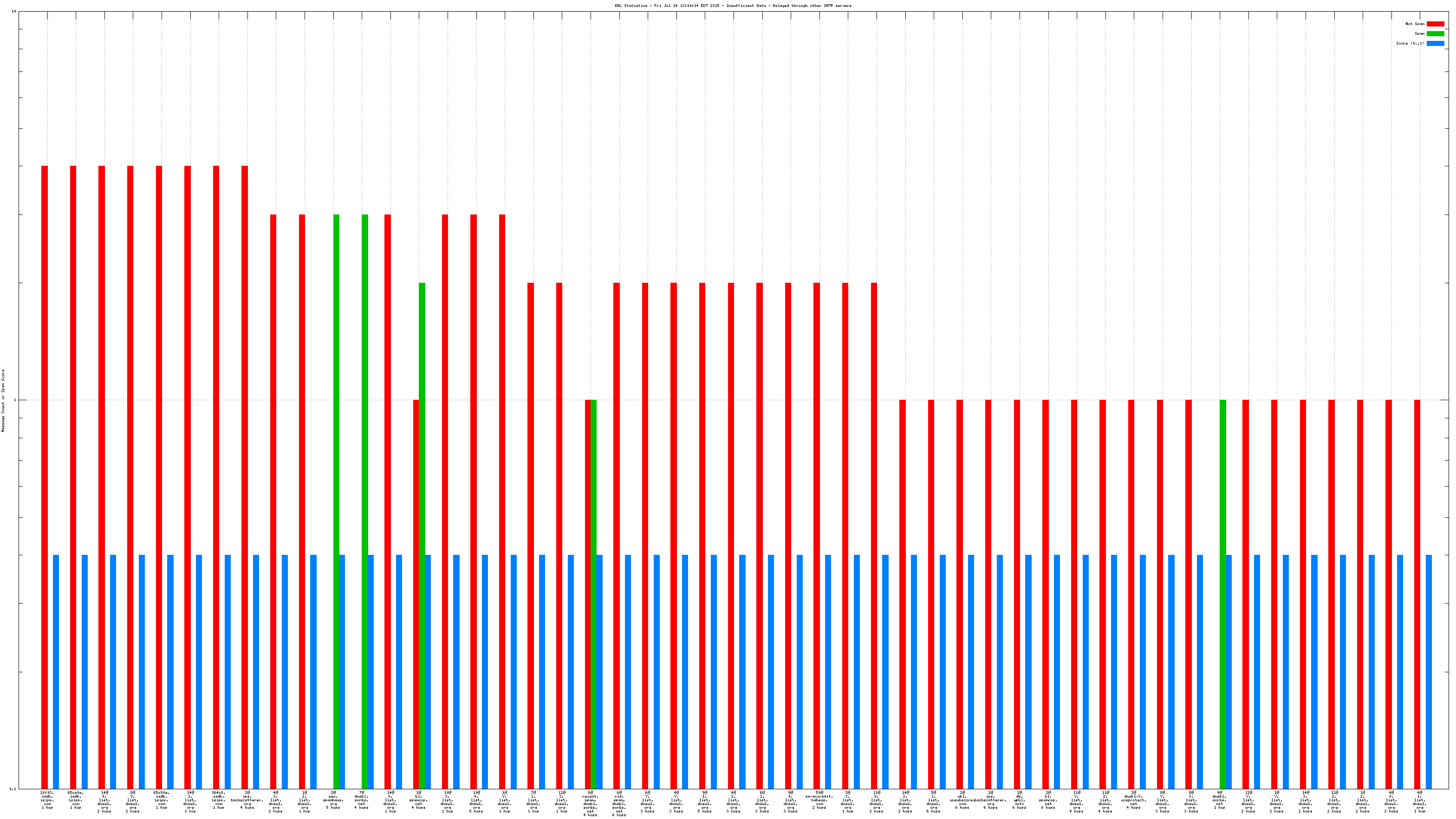The image size is (1456, 819).
Task: Click the recent.spam.dnsbl.sorbs.net axis label
Action: click(x=590, y=803)
